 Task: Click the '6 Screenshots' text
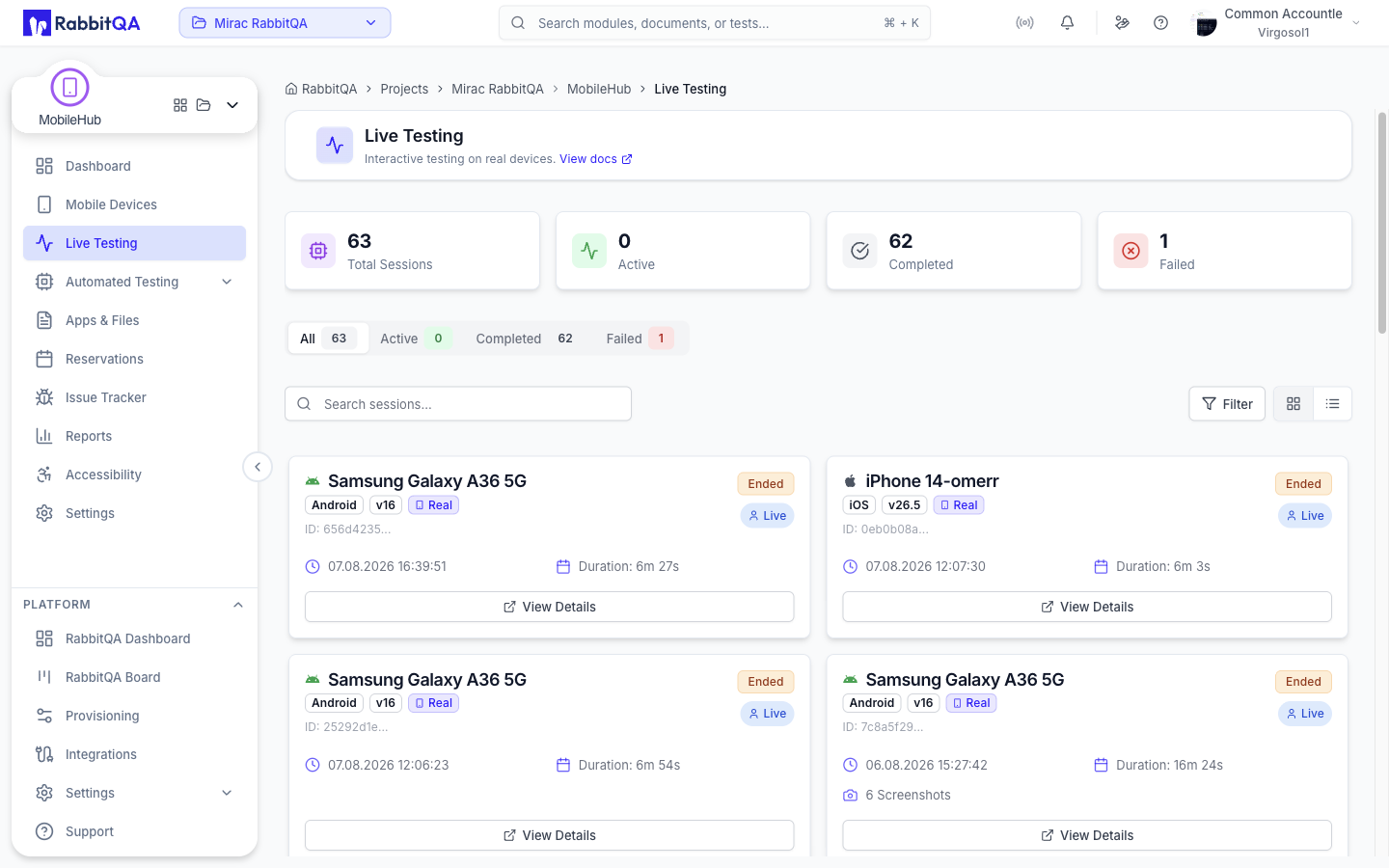tap(908, 796)
